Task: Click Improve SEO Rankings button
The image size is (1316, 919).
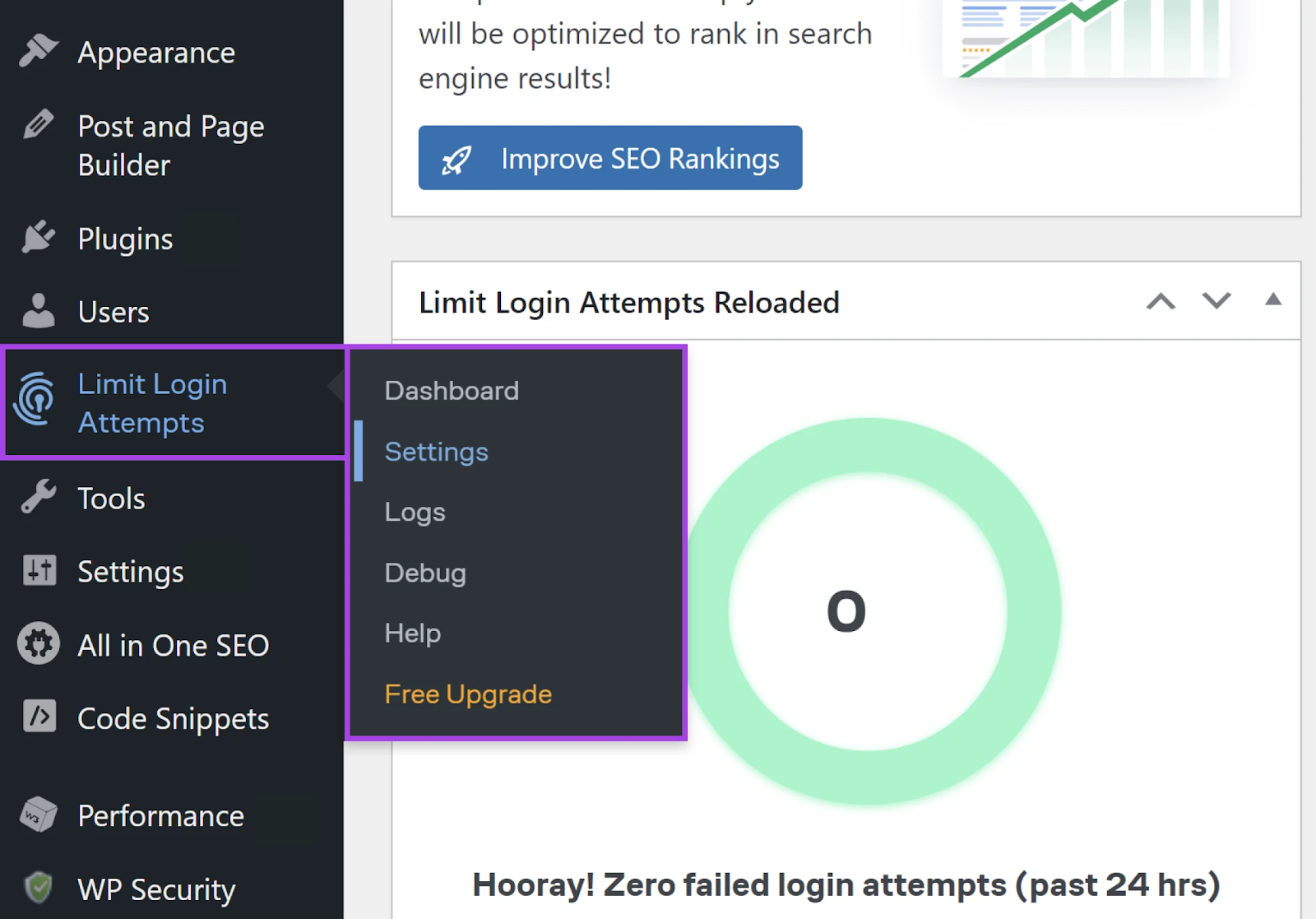Action: [x=610, y=158]
